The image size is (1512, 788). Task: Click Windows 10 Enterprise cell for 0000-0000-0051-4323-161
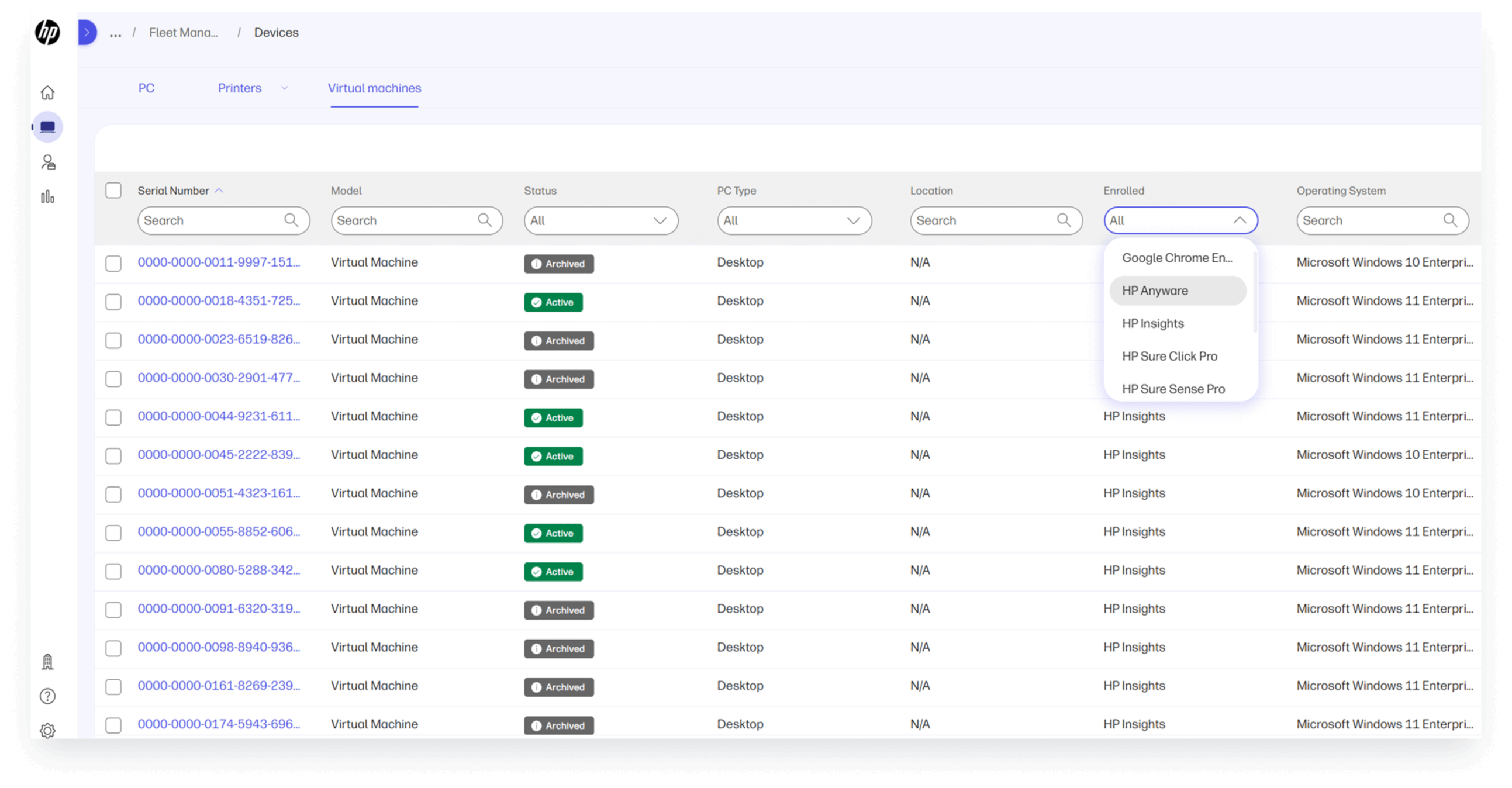coord(1385,493)
